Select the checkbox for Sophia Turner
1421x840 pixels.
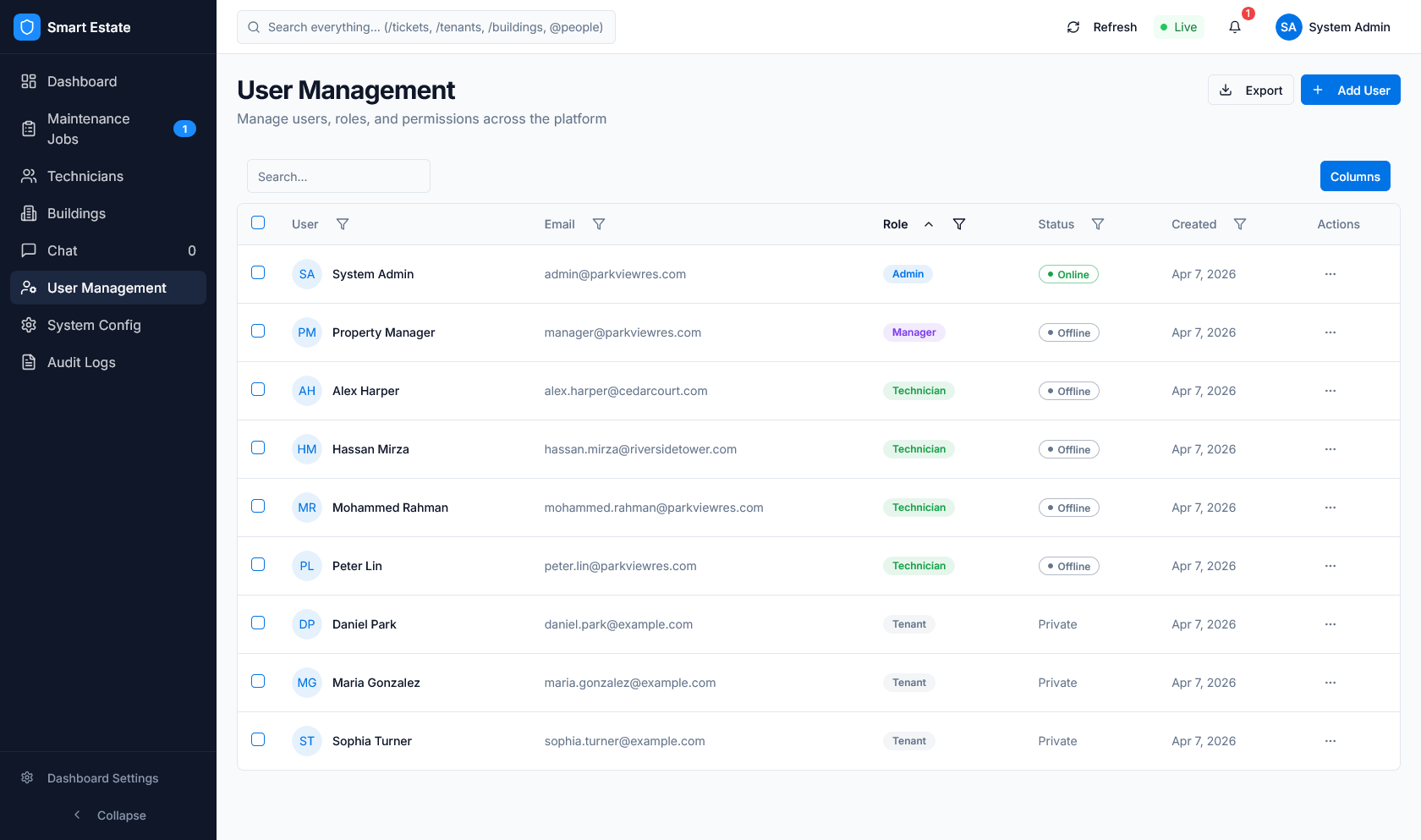258,738
